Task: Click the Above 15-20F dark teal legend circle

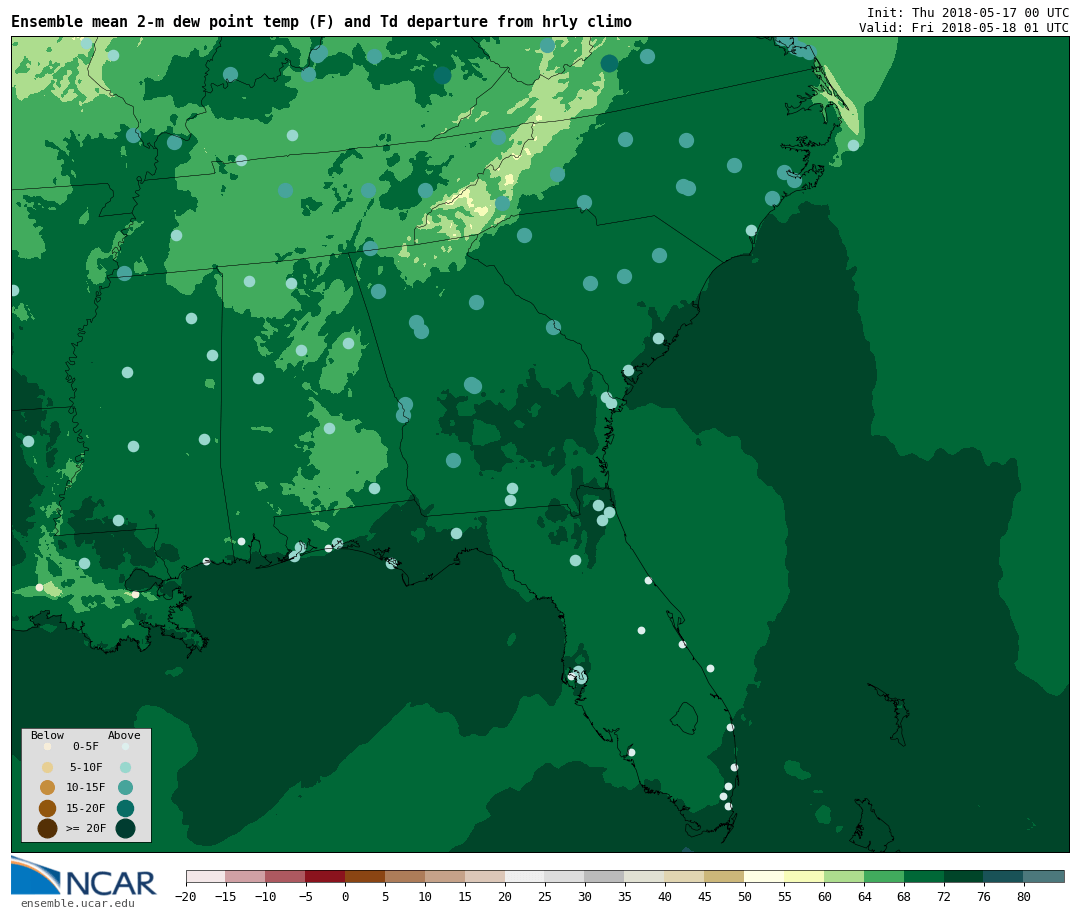Action: [125, 808]
